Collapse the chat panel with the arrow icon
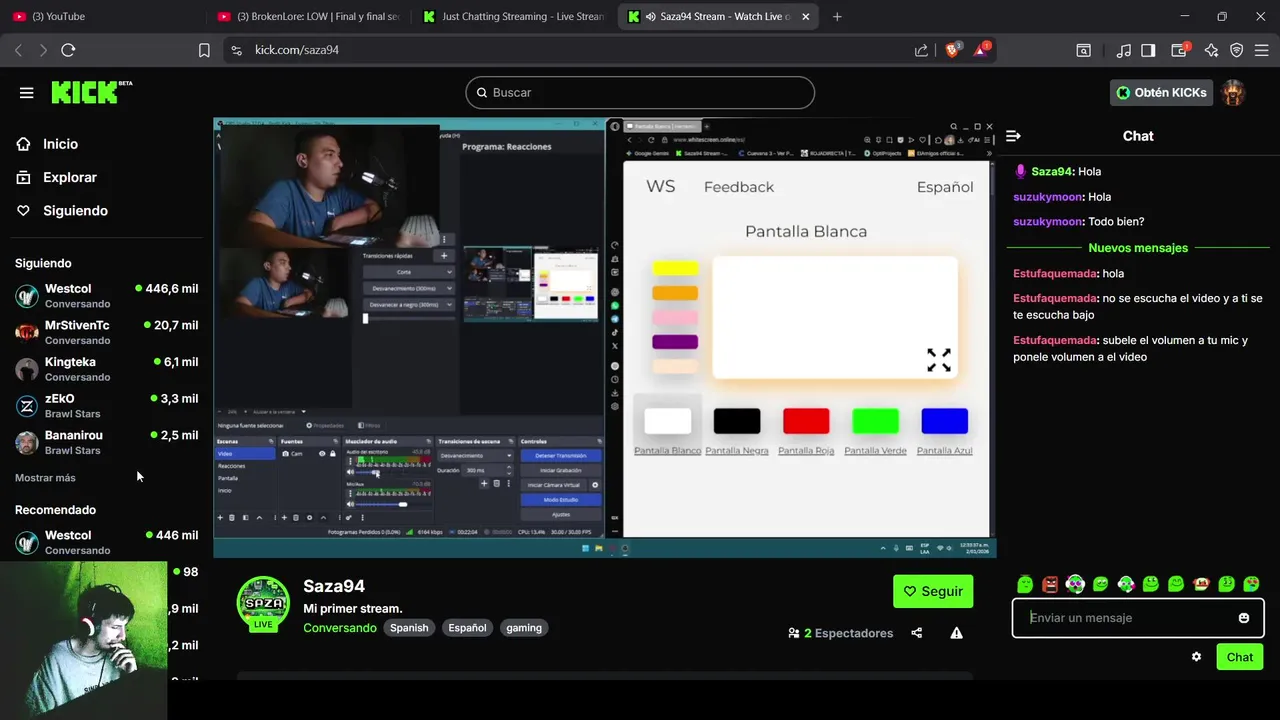 (x=1013, y=136)
